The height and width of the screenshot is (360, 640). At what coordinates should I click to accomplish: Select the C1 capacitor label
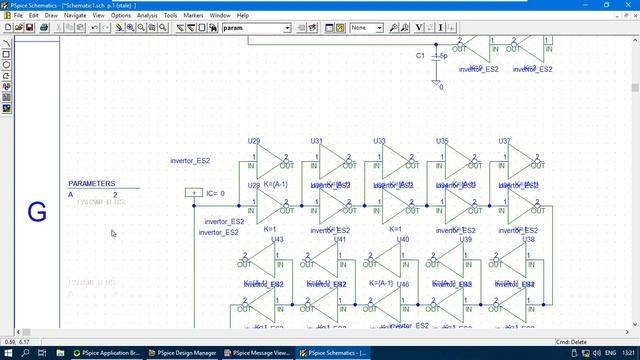[x=420, y=56]
